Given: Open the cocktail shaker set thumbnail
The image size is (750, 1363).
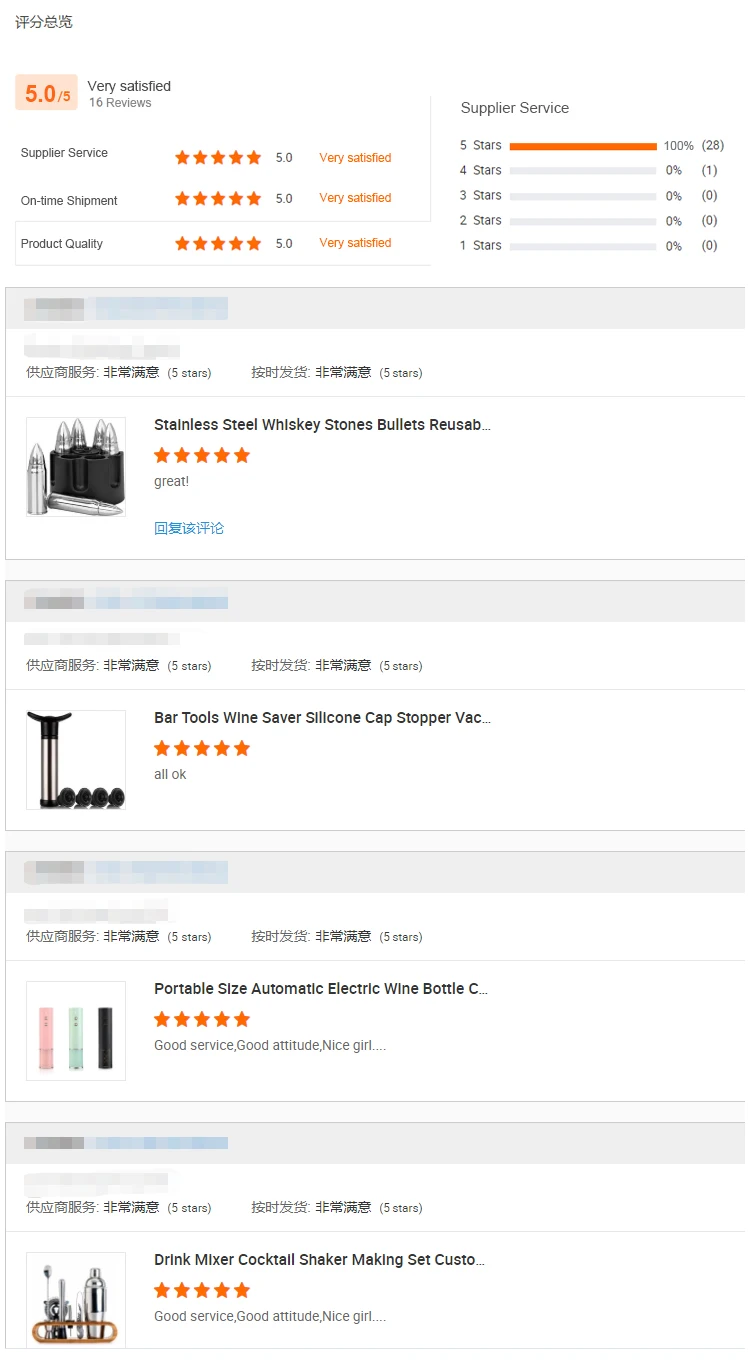Looking at the screenshot, I should pos(76,1301).
